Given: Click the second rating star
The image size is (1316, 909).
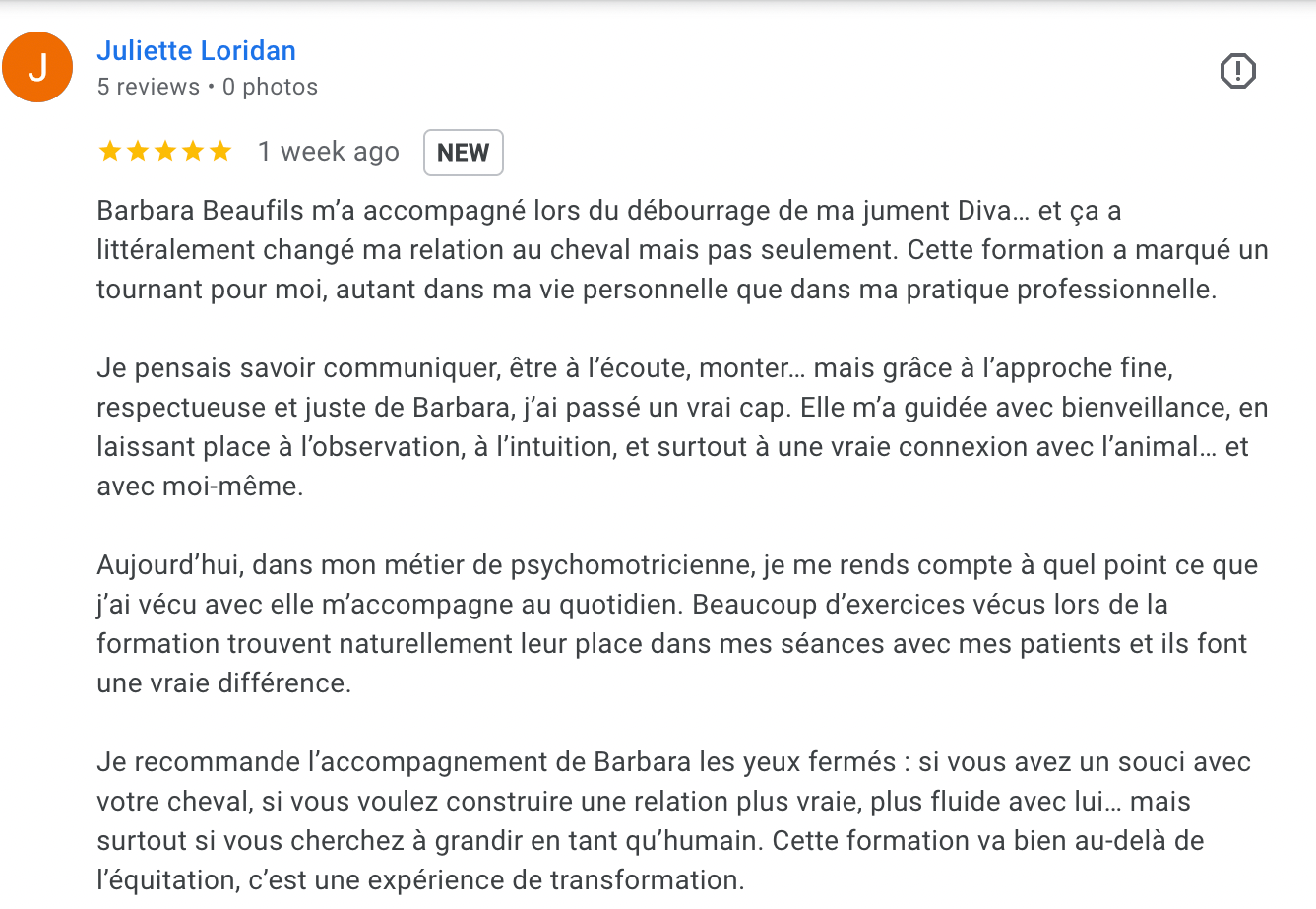Looking at the screenshot, I should [137, 151].
